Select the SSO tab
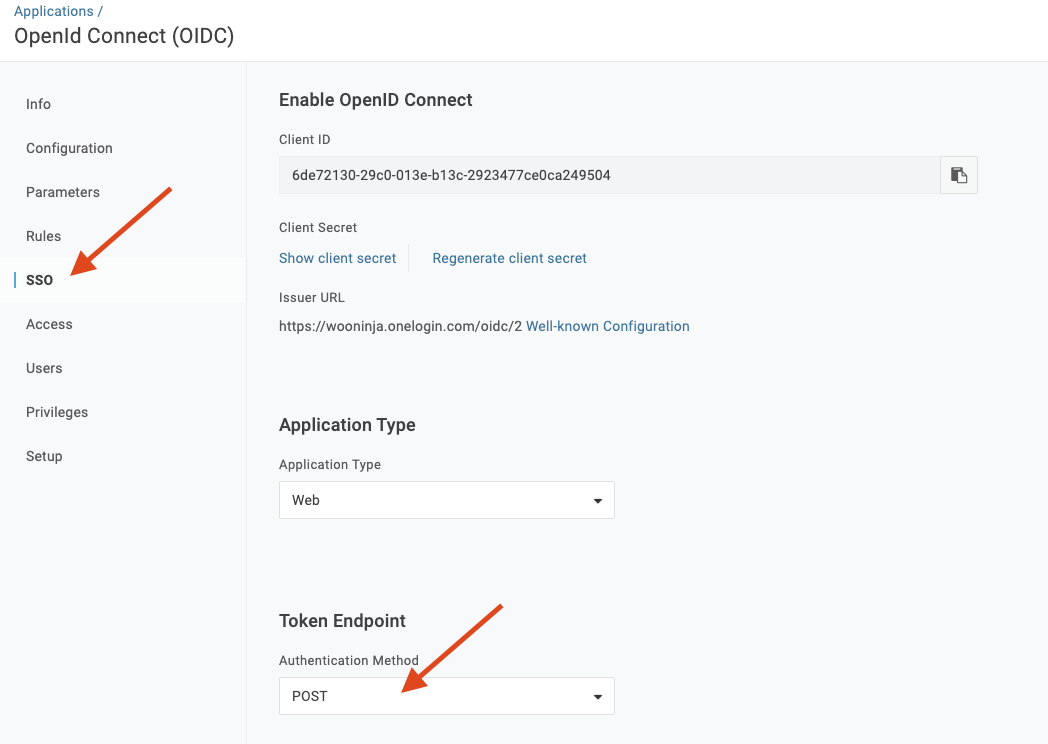 40,280
